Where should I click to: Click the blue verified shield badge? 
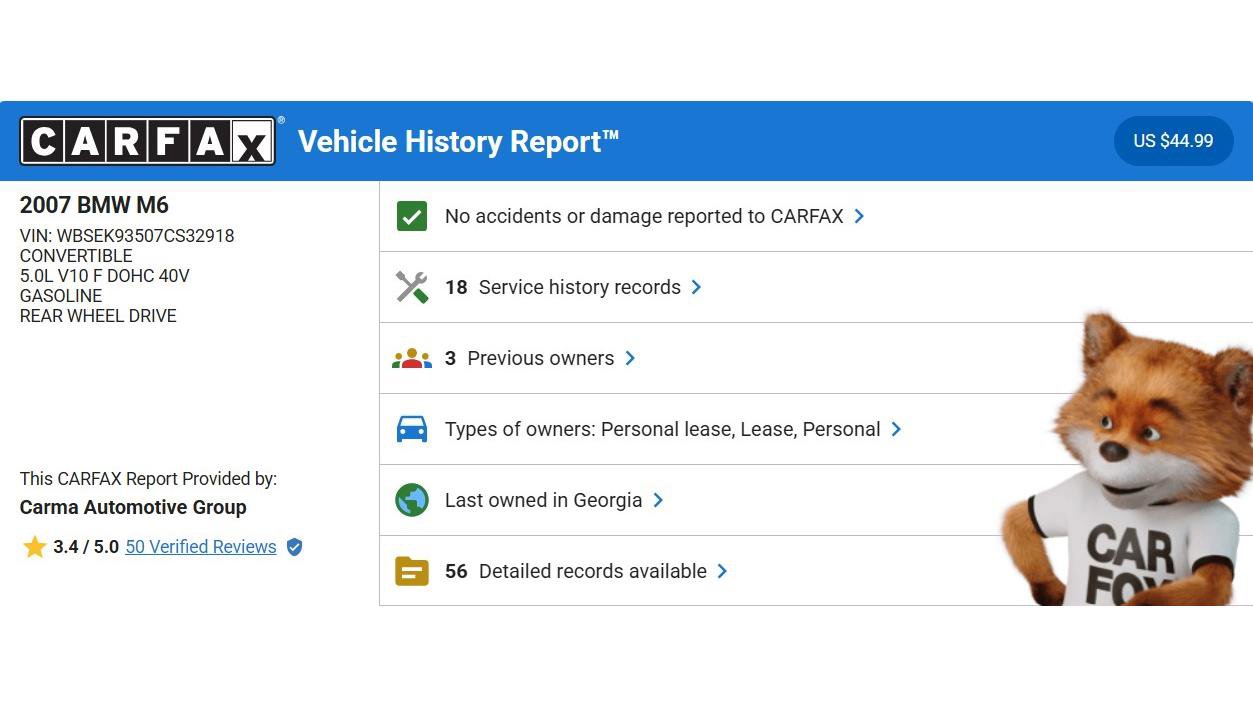294,547
